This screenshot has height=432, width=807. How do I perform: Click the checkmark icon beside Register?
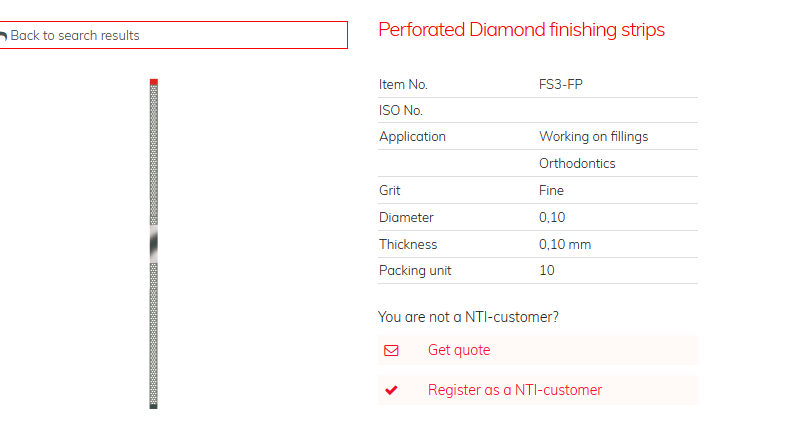(391, 390)
